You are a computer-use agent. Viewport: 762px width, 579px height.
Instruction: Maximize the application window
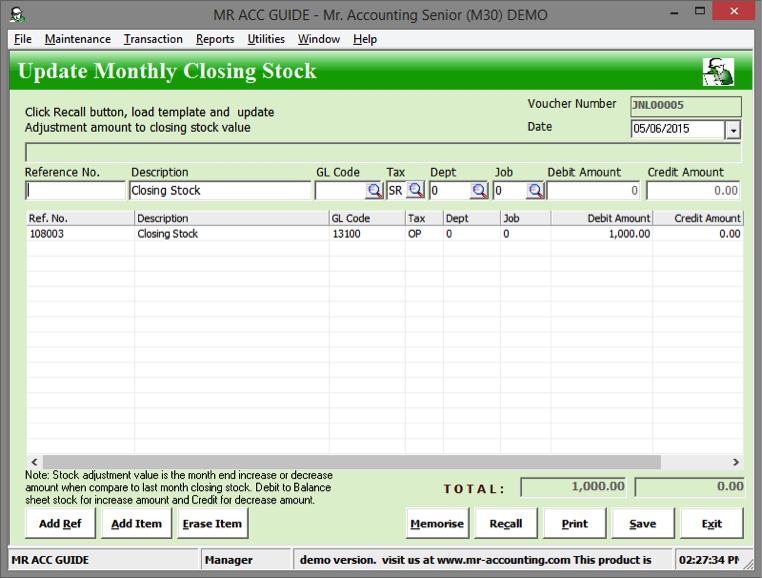[700, 12]
